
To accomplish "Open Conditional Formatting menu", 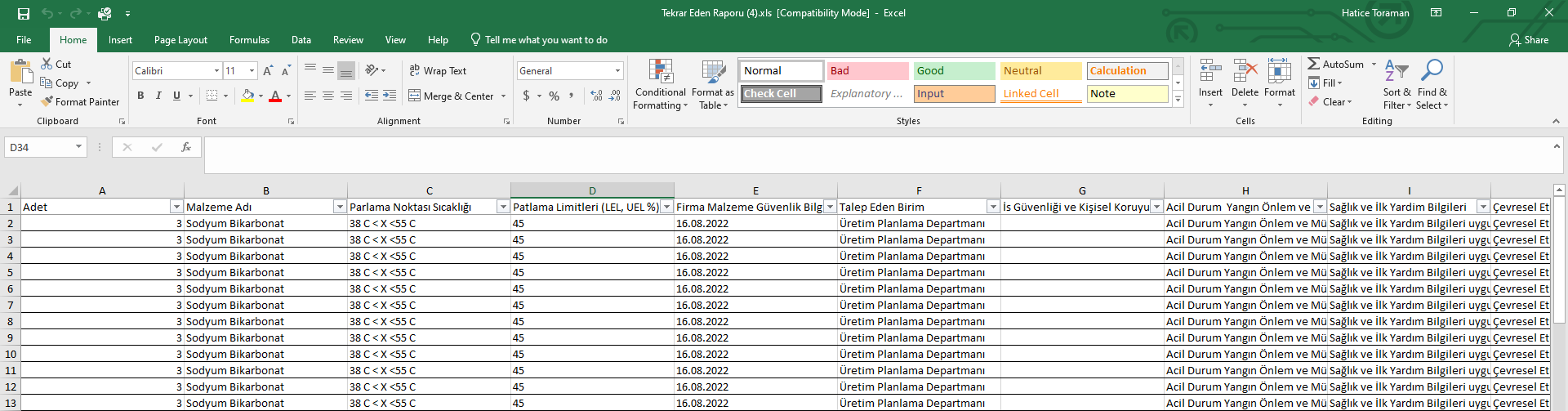I will pyautogui.click(x=661, y=84).
